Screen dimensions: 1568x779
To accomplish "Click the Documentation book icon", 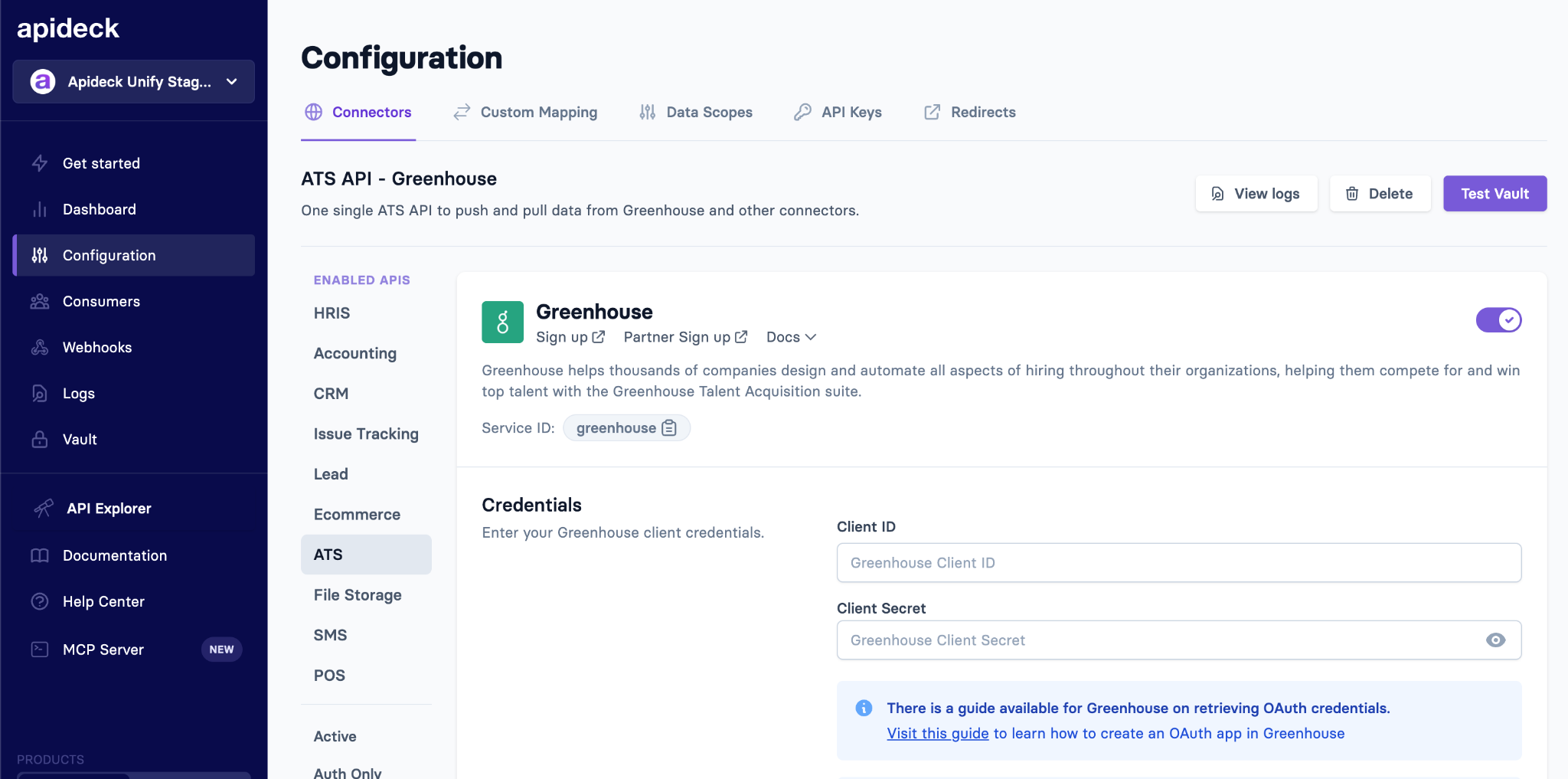I will 40,555.
